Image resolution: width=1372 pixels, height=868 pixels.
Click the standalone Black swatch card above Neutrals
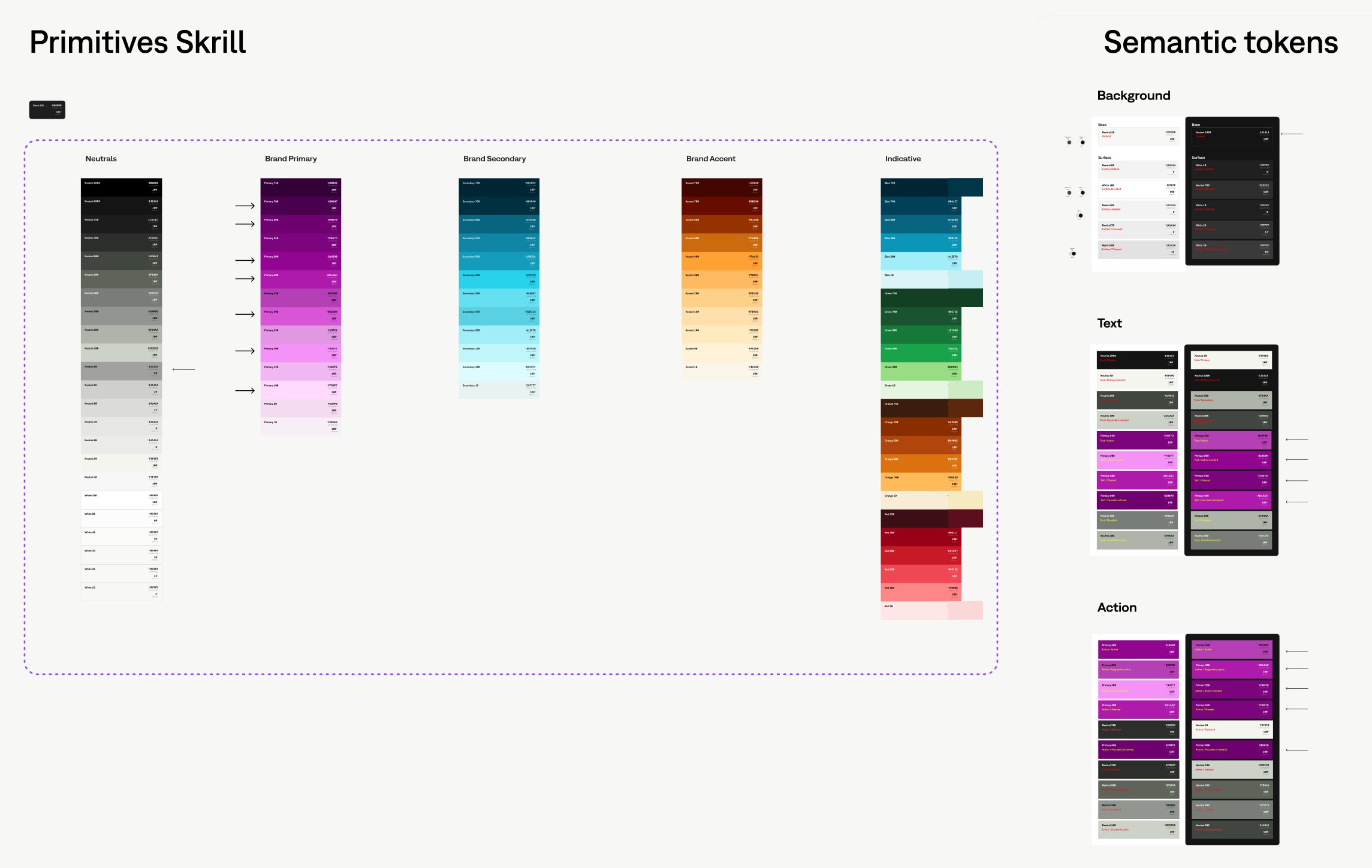click(x=47, y=110)
